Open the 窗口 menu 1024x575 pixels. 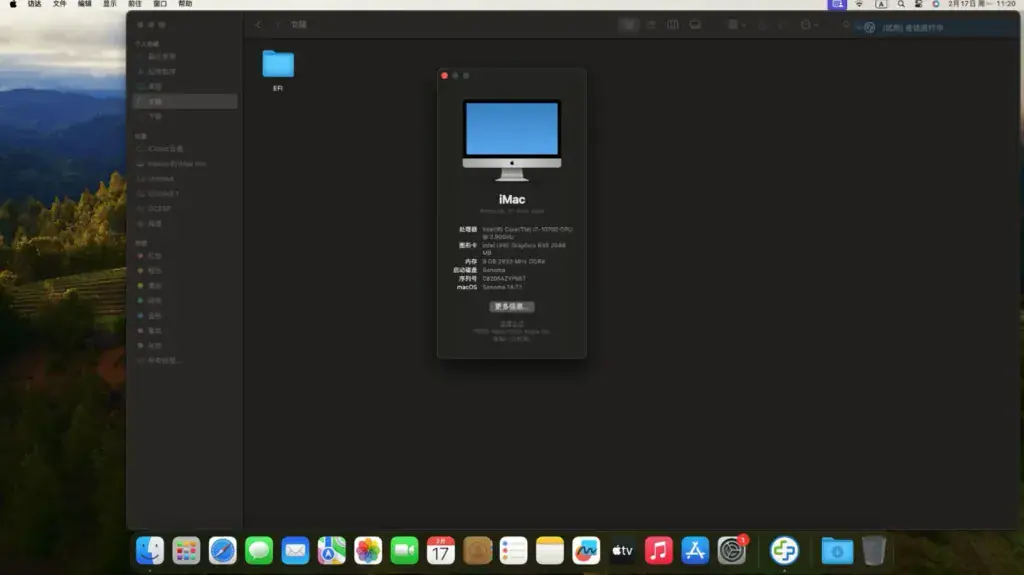(160, 4)
